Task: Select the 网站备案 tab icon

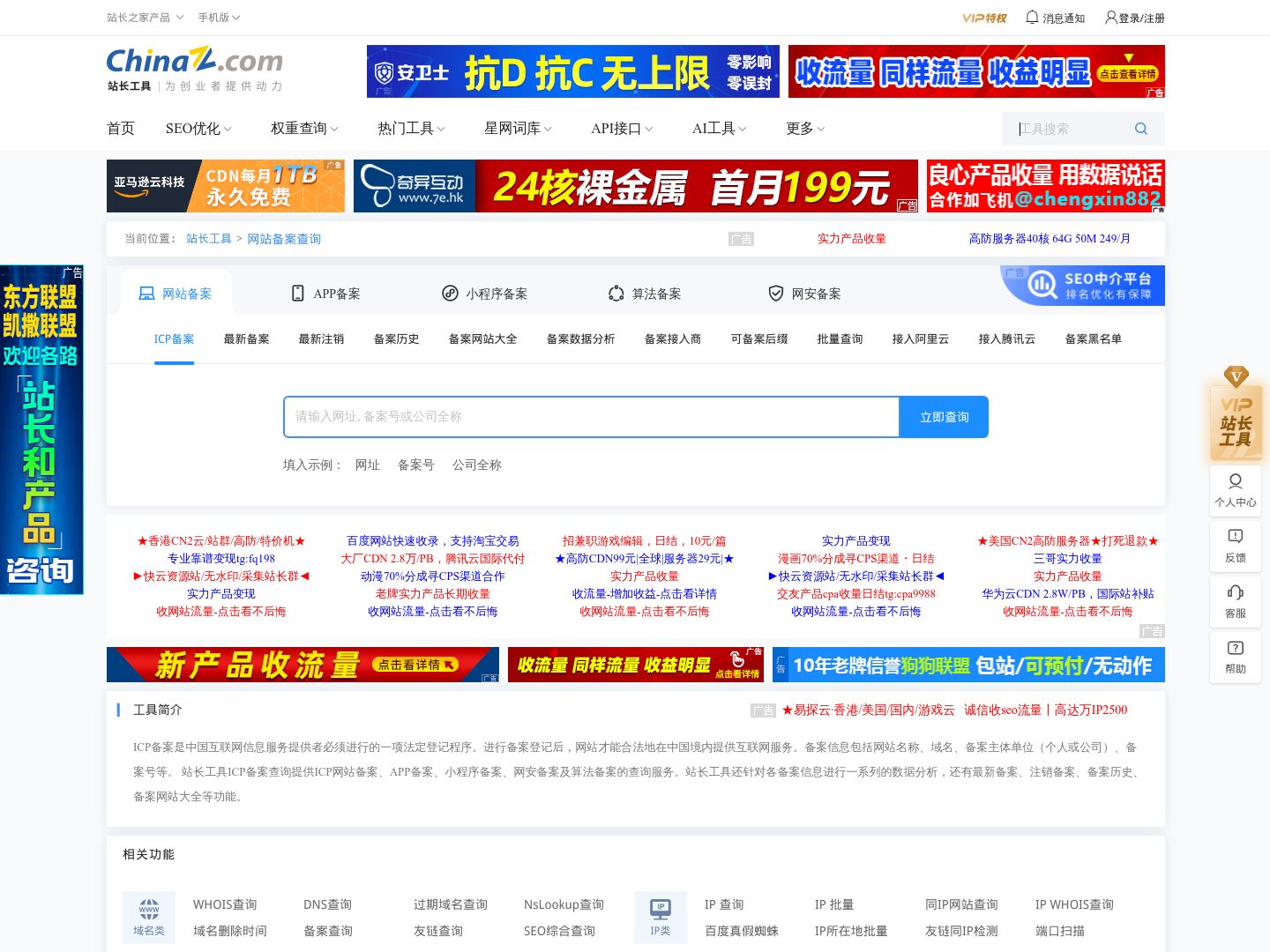Action: 146,294
